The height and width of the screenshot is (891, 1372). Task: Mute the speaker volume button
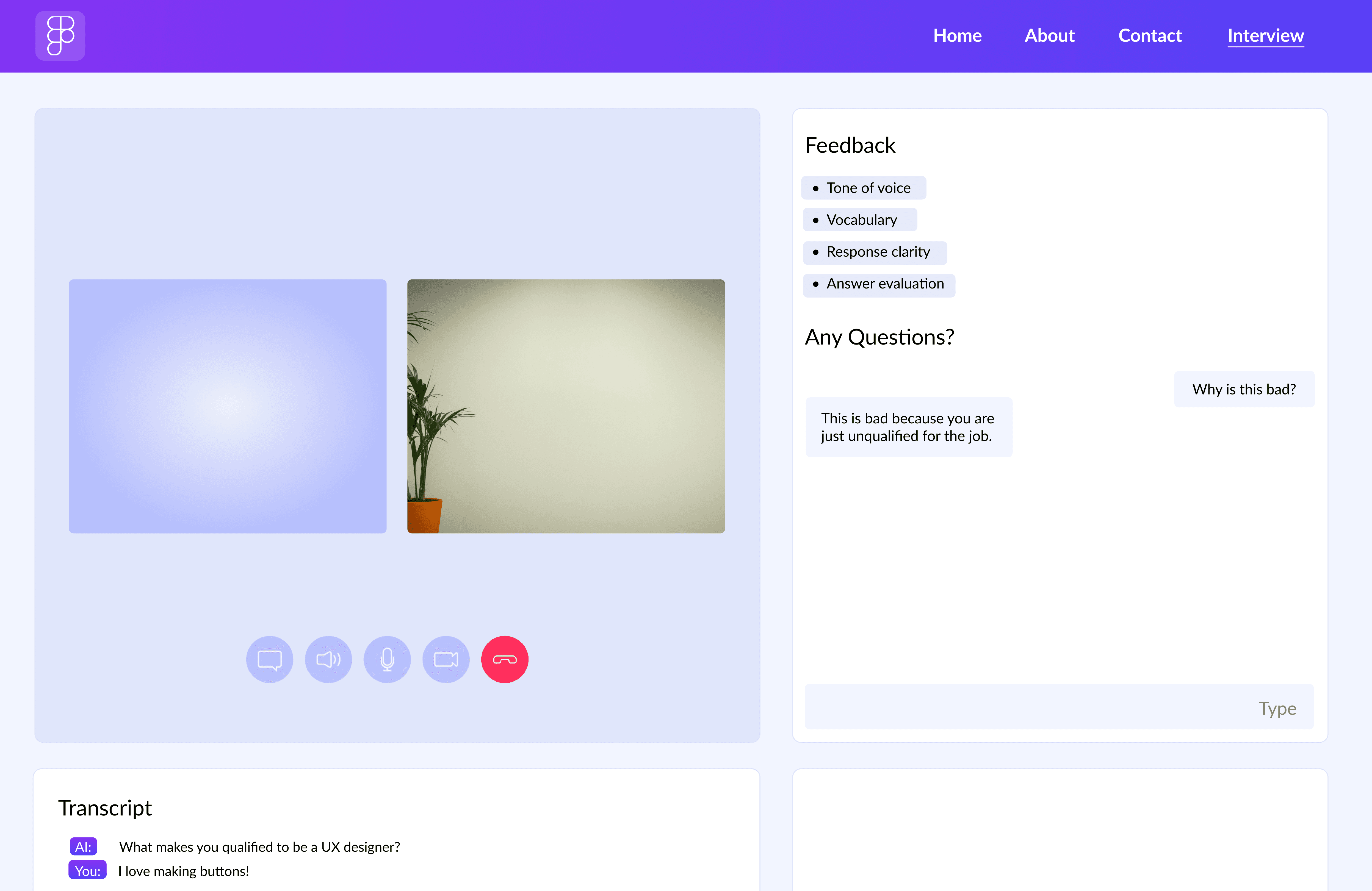point(328,659)
